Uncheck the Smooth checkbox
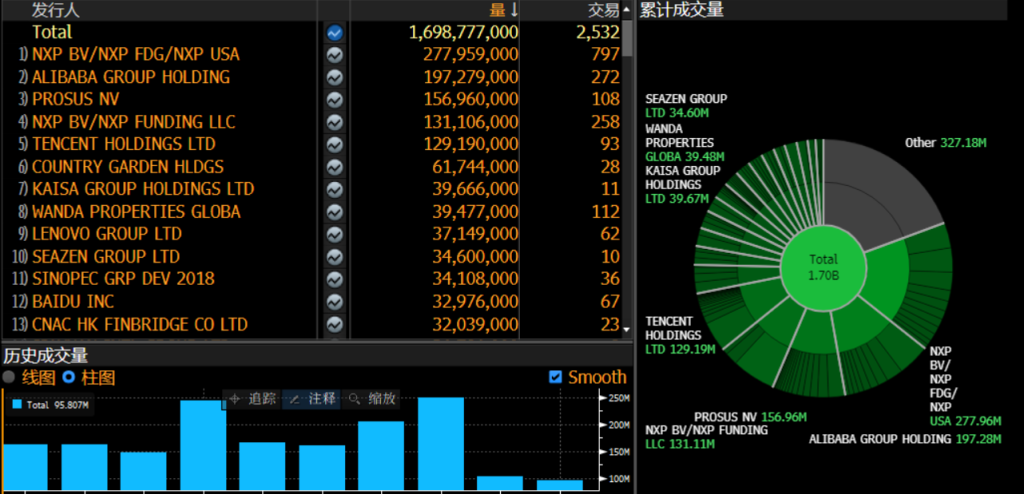1024x494 pixels. pyautogui.click(x=556, y=377)
